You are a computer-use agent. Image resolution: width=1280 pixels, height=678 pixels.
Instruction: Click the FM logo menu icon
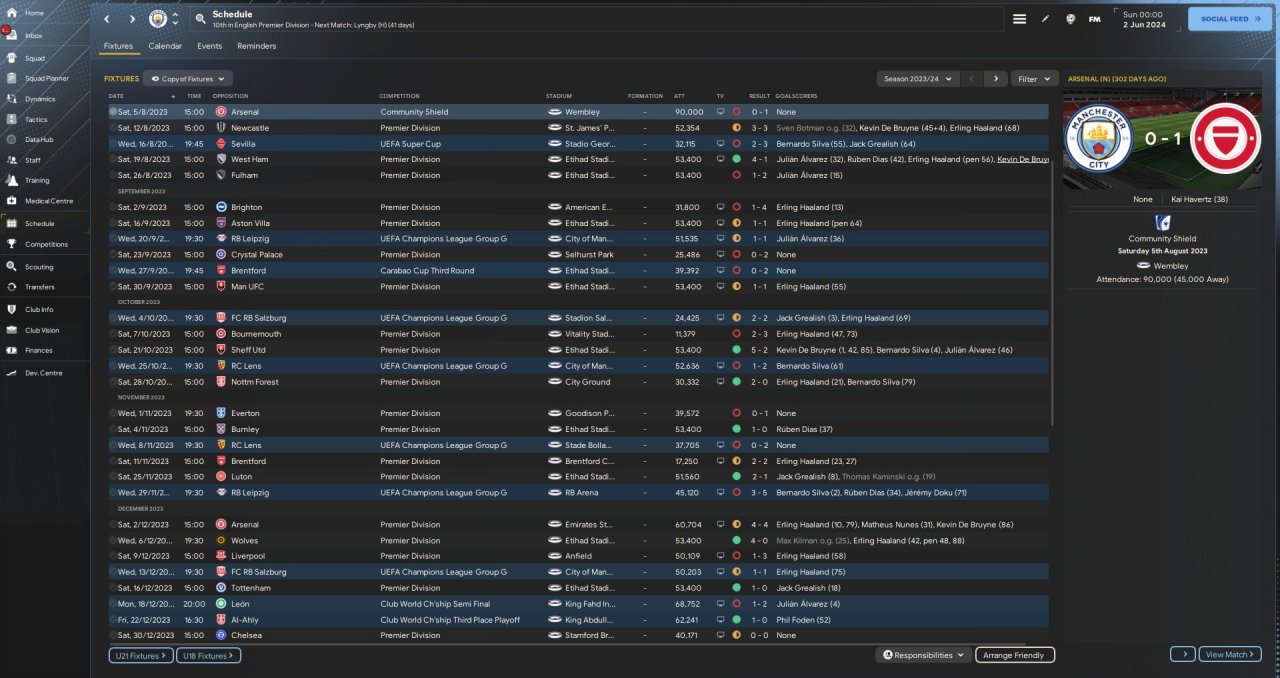(1094, 19)
